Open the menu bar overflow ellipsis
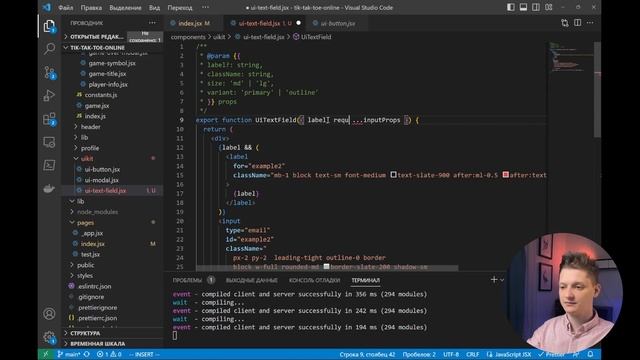Viewport: 640px width, 360px height. tap(205, 7)
